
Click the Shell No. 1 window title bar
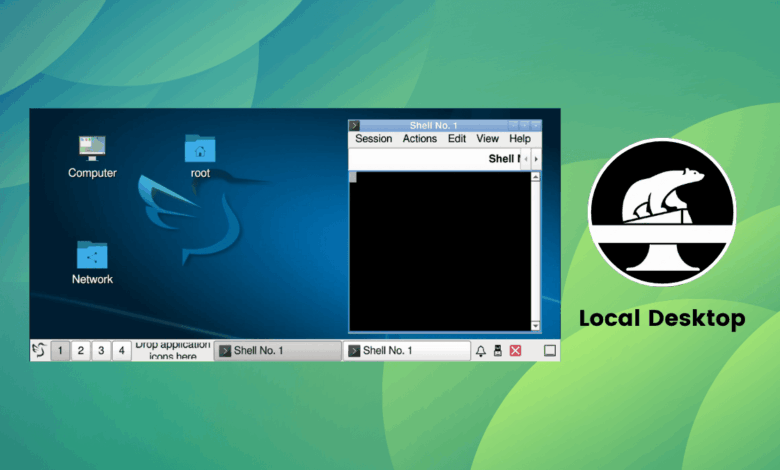[x=433, y=125]
